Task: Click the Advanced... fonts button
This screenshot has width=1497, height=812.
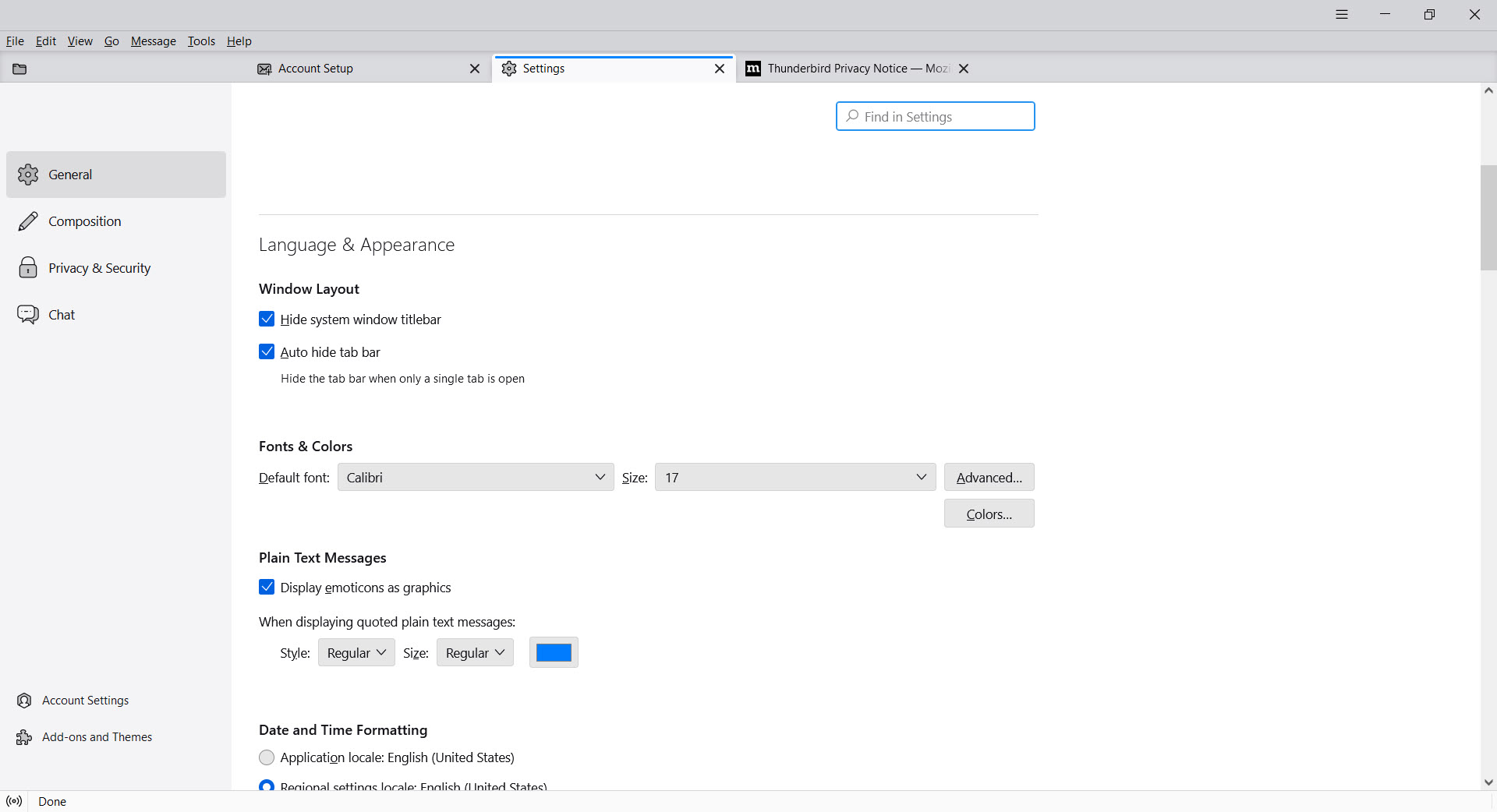Action: tap(989, 478)
